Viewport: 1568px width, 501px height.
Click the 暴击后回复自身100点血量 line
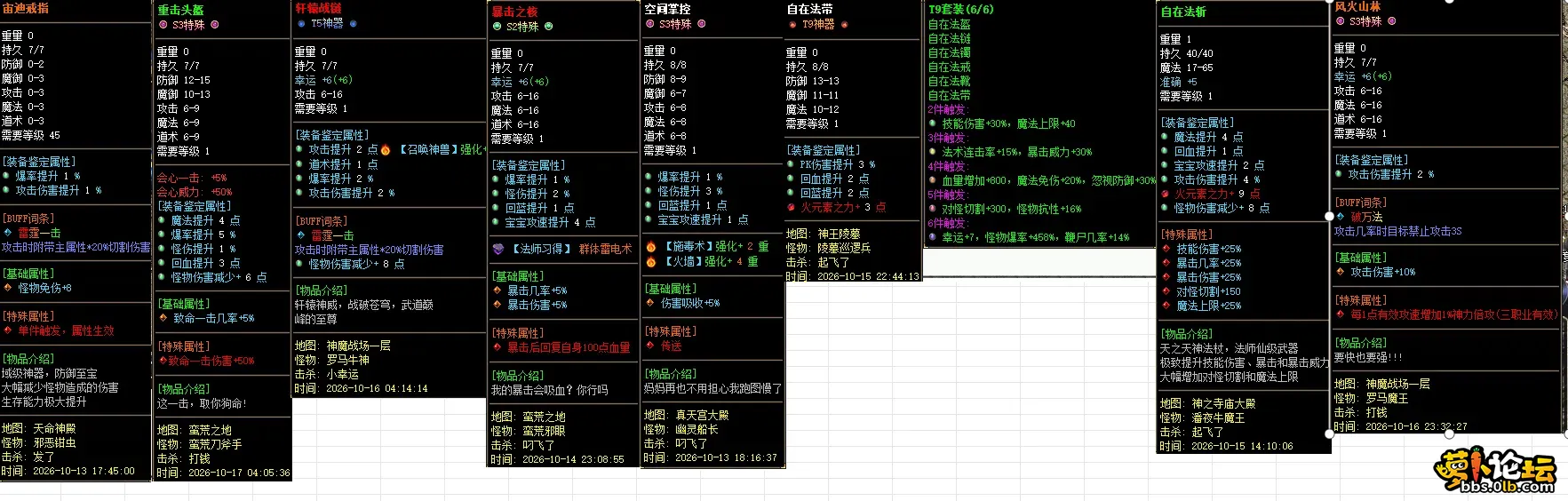(x=568, y=347)
